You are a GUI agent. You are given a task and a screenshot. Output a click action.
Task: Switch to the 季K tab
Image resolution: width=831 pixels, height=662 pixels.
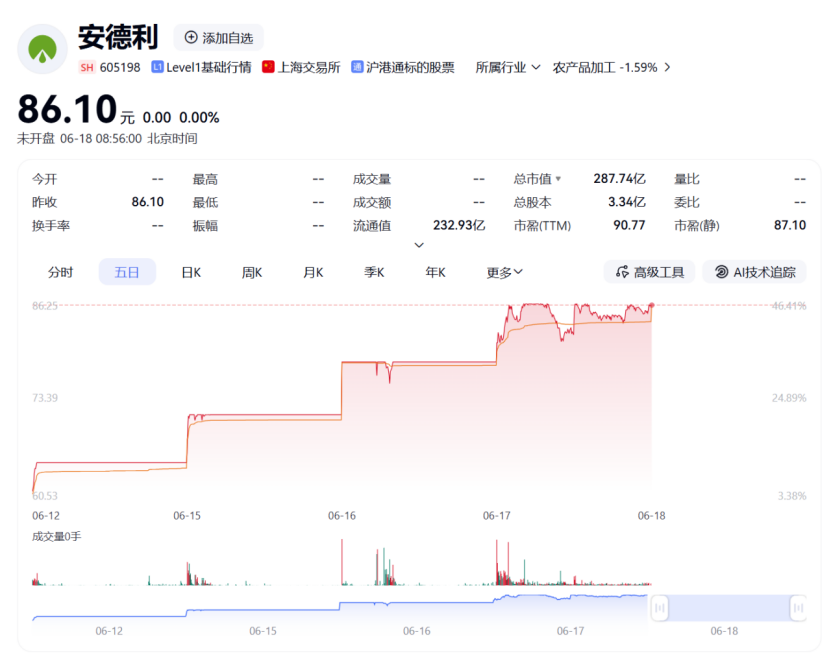(x=374, y=272)
